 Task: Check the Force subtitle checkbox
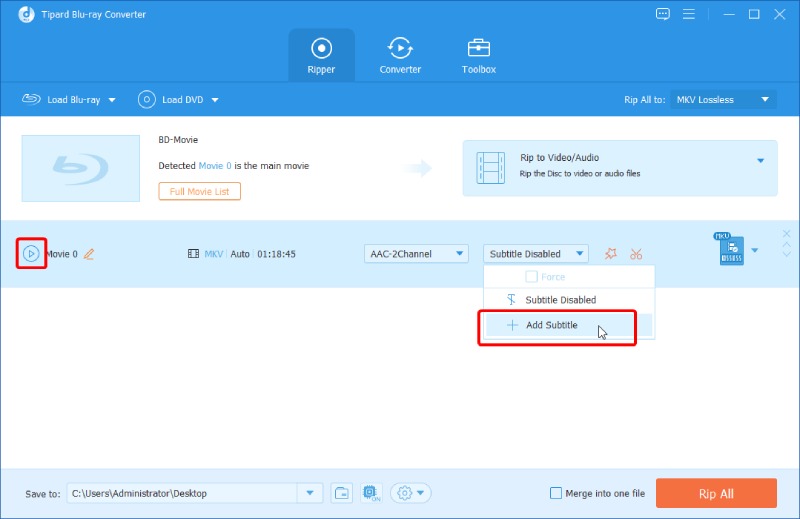531,277
